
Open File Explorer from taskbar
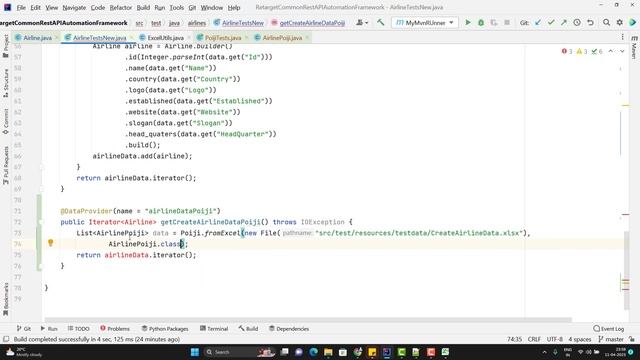(328, 352)
